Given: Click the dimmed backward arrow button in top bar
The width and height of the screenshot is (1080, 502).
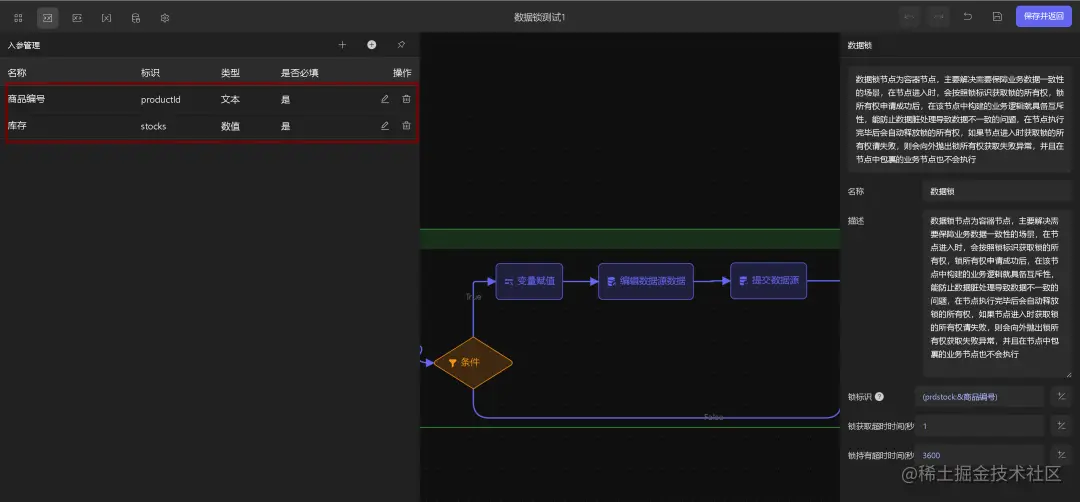Looking at the screenshot, I should tap(909, 17).
